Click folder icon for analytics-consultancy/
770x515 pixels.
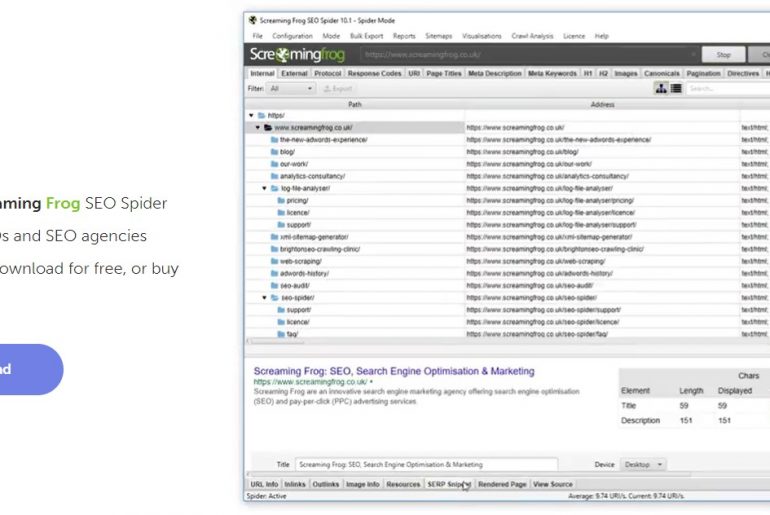click(275, 176)
